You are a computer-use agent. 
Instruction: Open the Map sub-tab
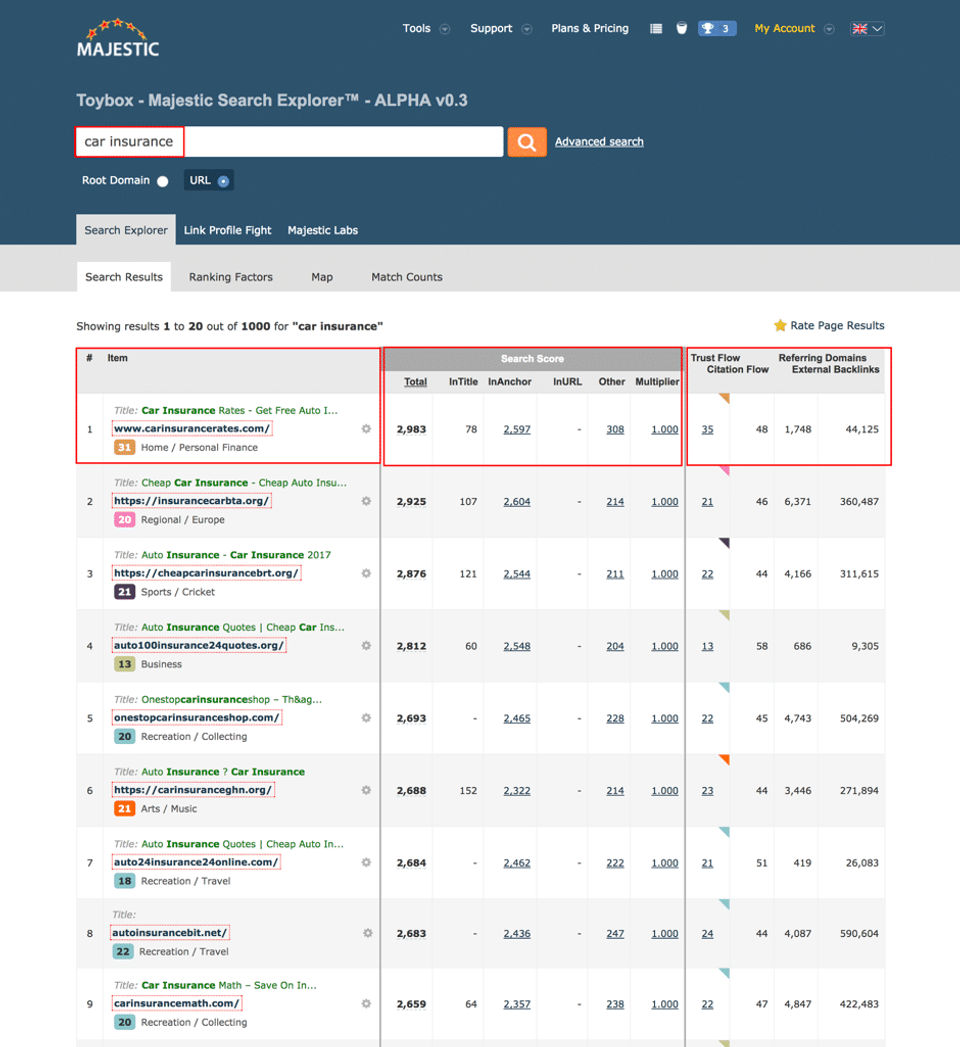pyautogui.click(x=322, y=276)
